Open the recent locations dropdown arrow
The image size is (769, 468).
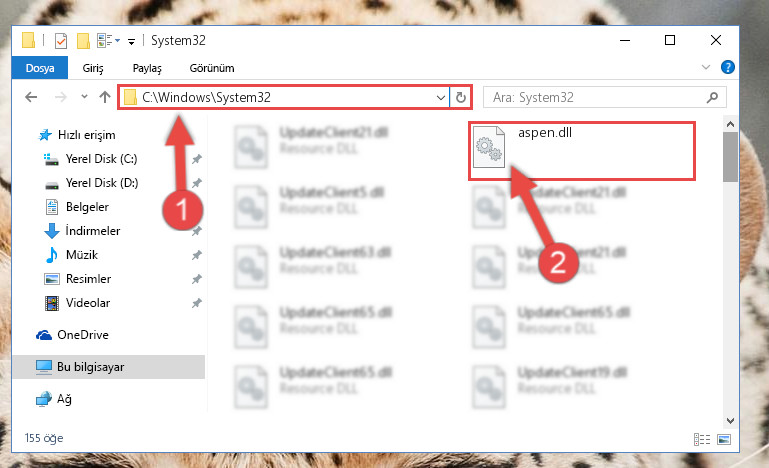(84, 97)
